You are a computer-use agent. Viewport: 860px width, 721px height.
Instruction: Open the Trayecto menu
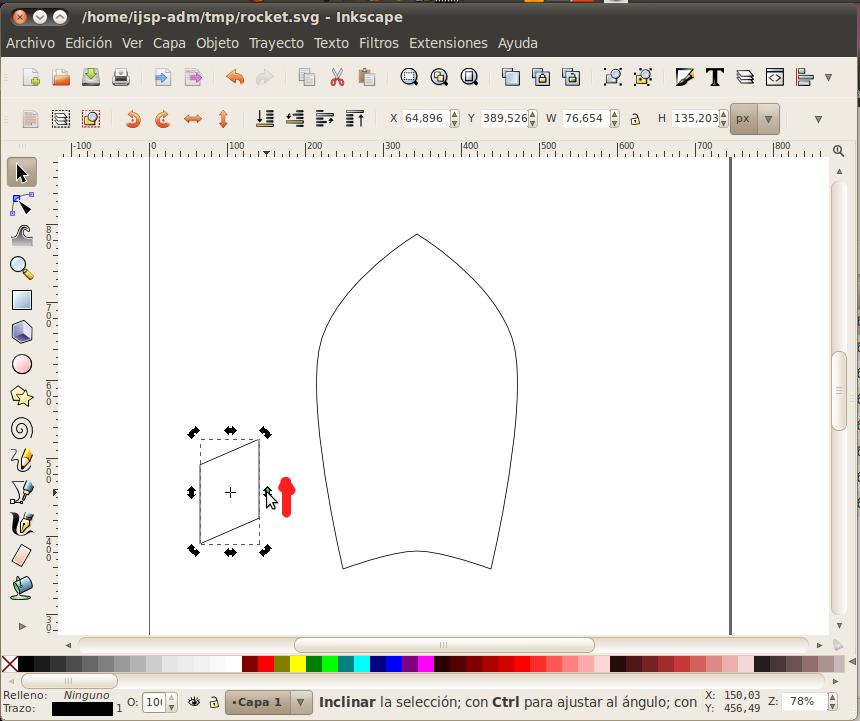click(276, 43)
